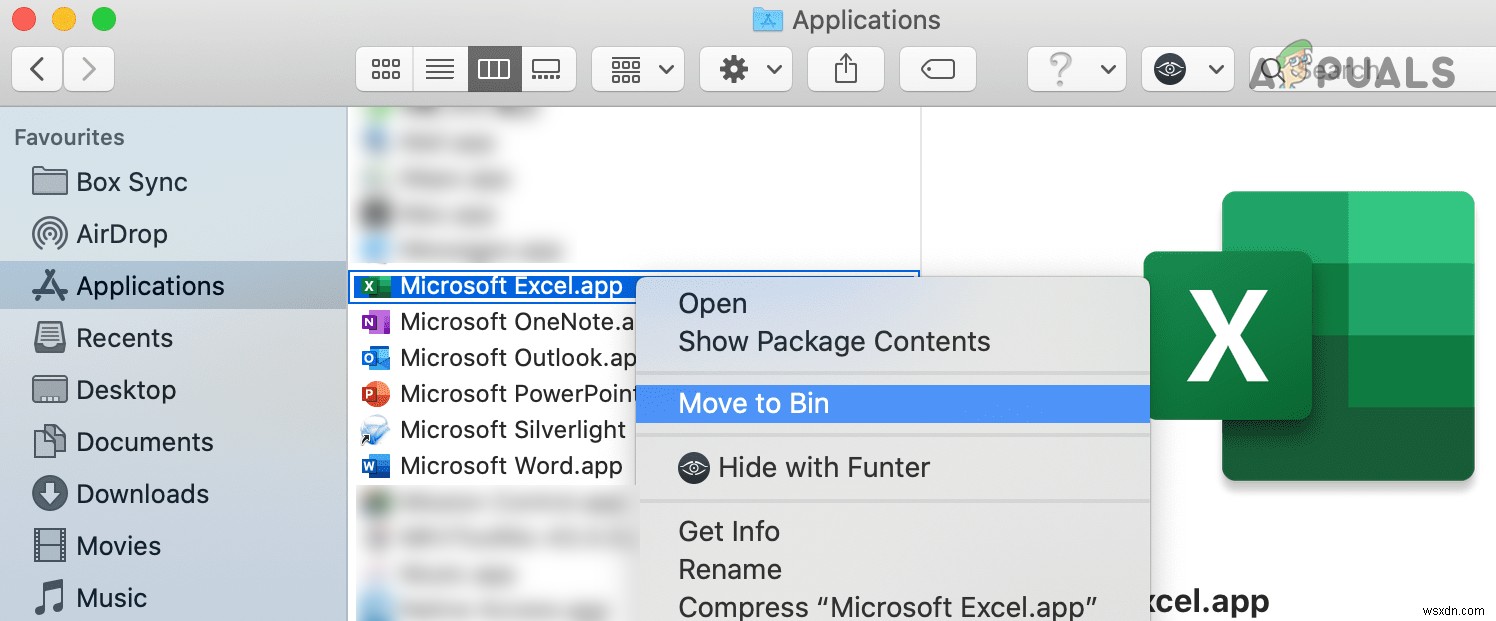Switch Finder to icon view

[x=384, y=68]
